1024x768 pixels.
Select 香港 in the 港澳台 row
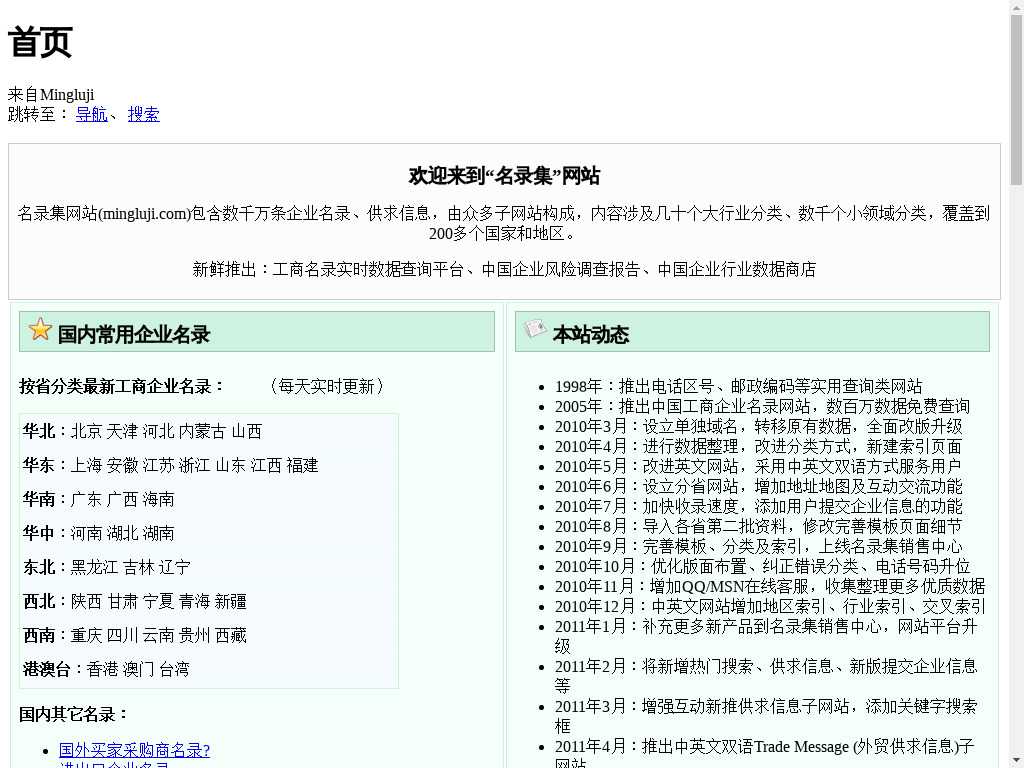(102, 669)
